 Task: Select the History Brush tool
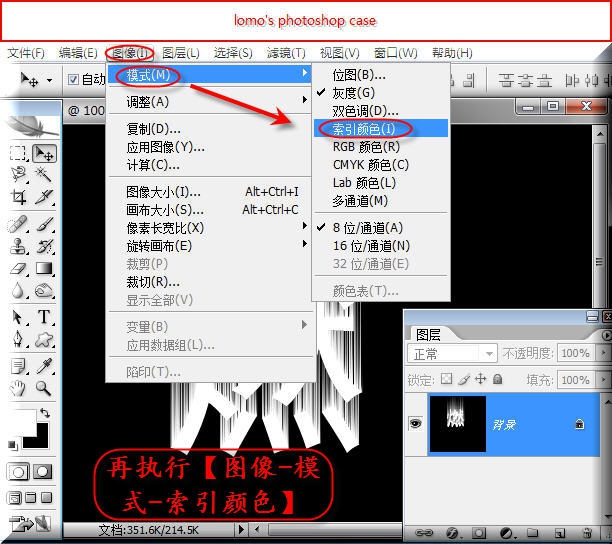44,246
